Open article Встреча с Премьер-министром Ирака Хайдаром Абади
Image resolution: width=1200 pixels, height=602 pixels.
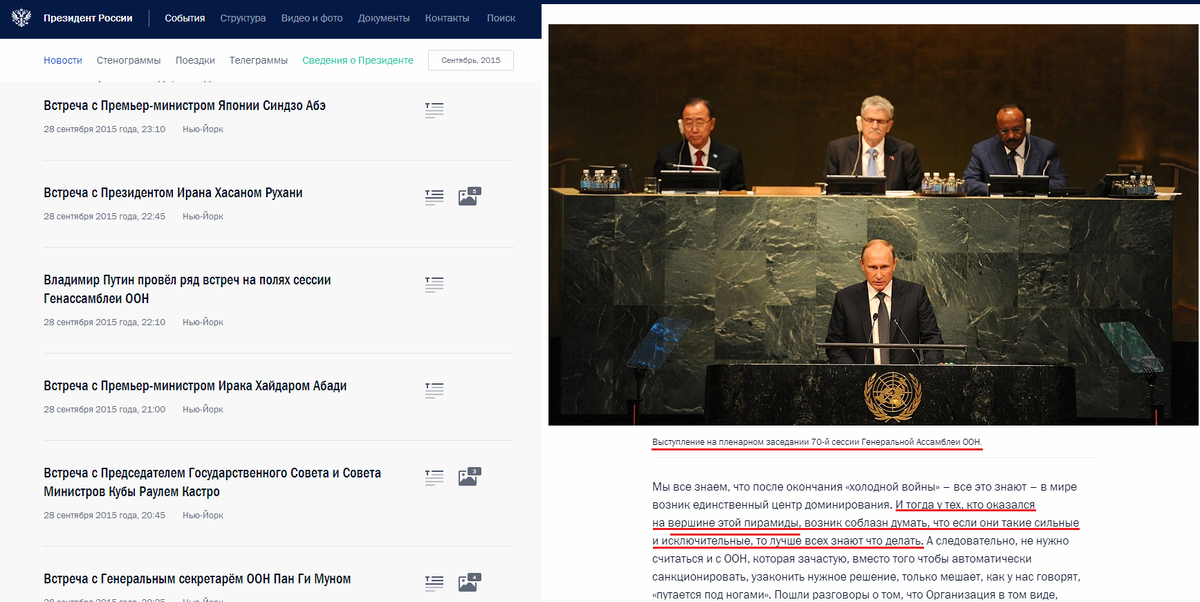pos(195,386)
